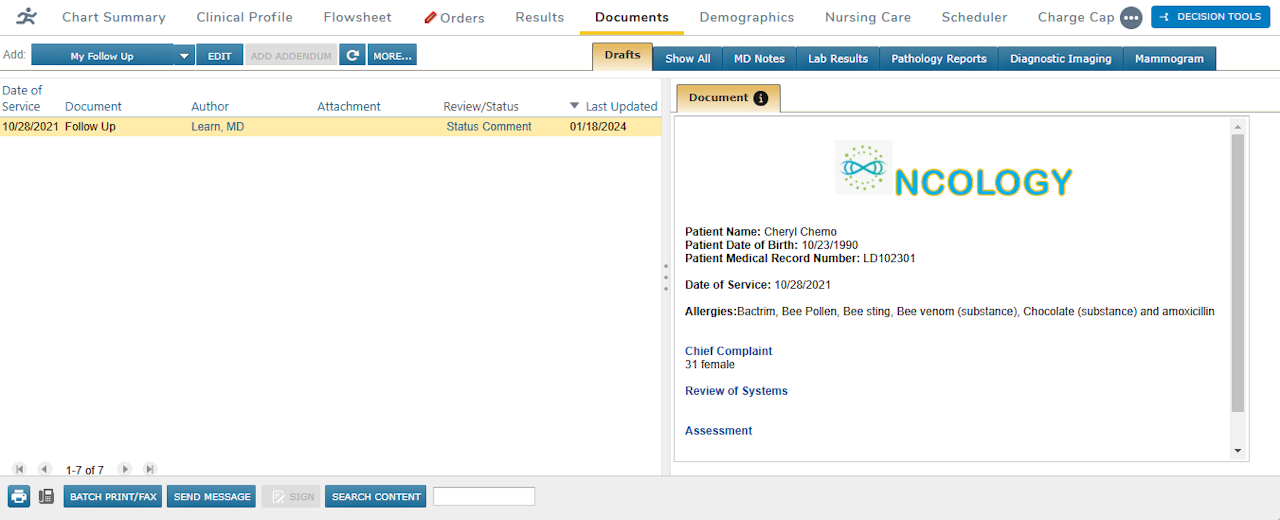This screenshot has height=520, width=1280.
Task: Click the Document preview tab
Action: pos(728,98)
